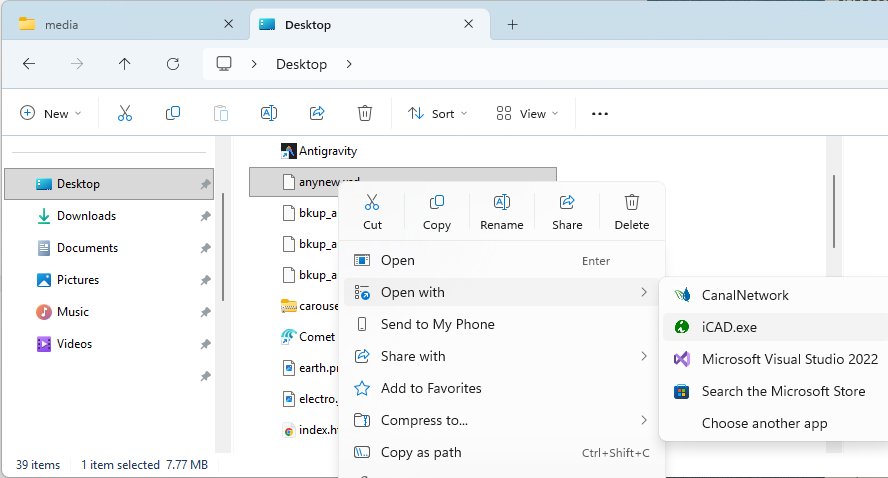Go up one folder level
Image resolution: width=888 pixels, height=478 pixels.
125,64
